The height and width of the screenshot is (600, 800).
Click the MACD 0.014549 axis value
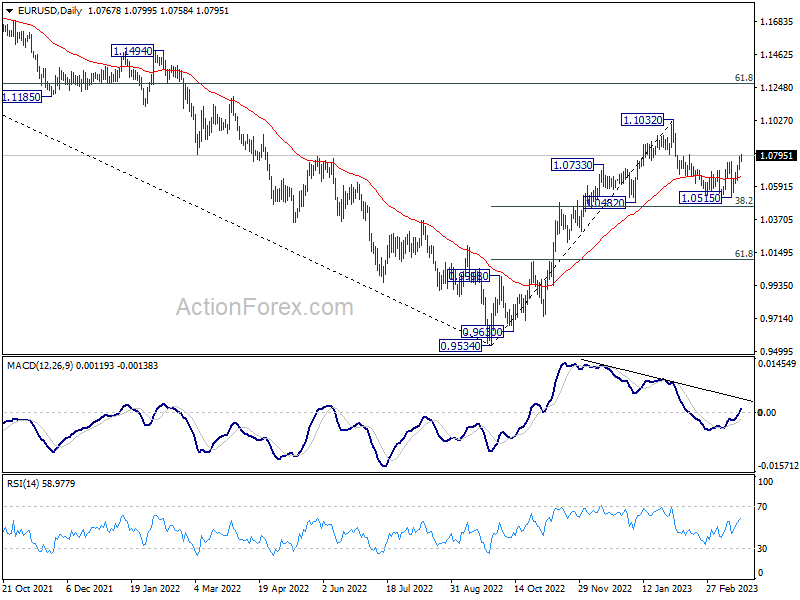(777, 364)
